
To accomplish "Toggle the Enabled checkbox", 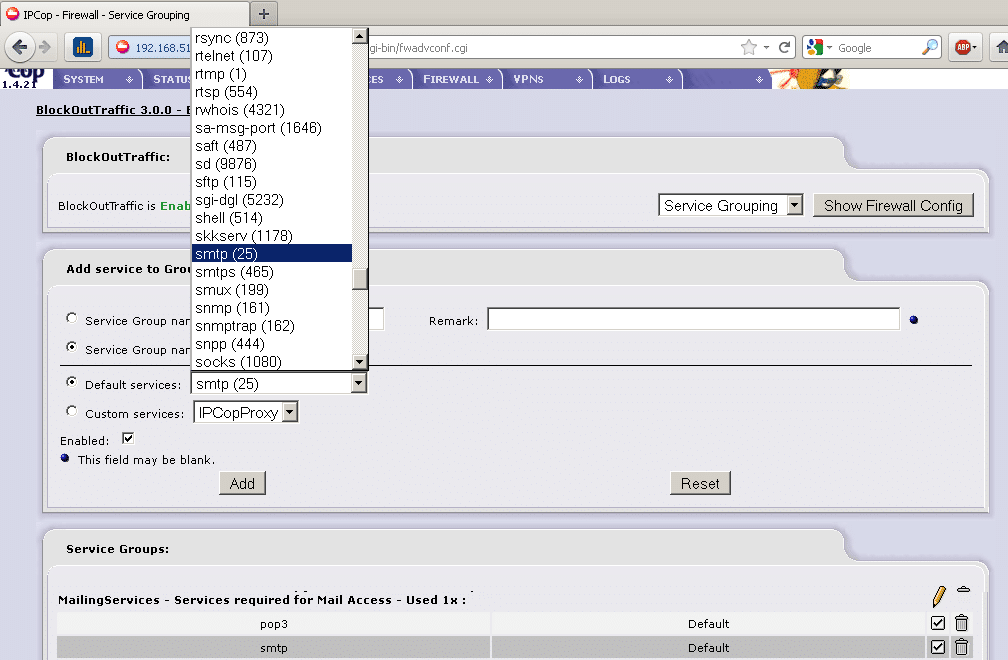I will tap(127, 438).
